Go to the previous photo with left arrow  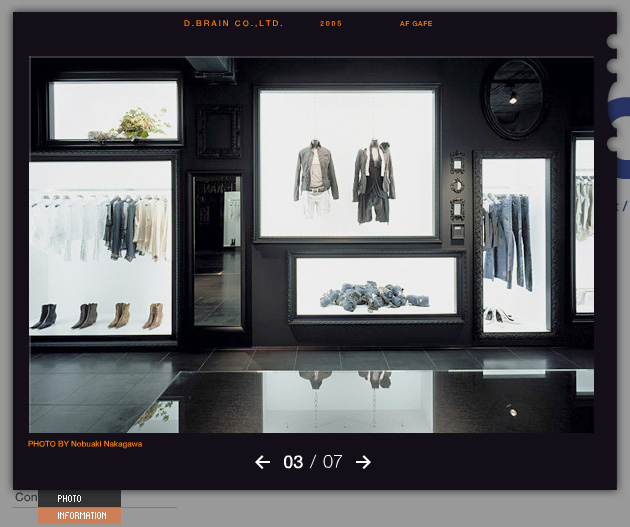tap(262, 462)
